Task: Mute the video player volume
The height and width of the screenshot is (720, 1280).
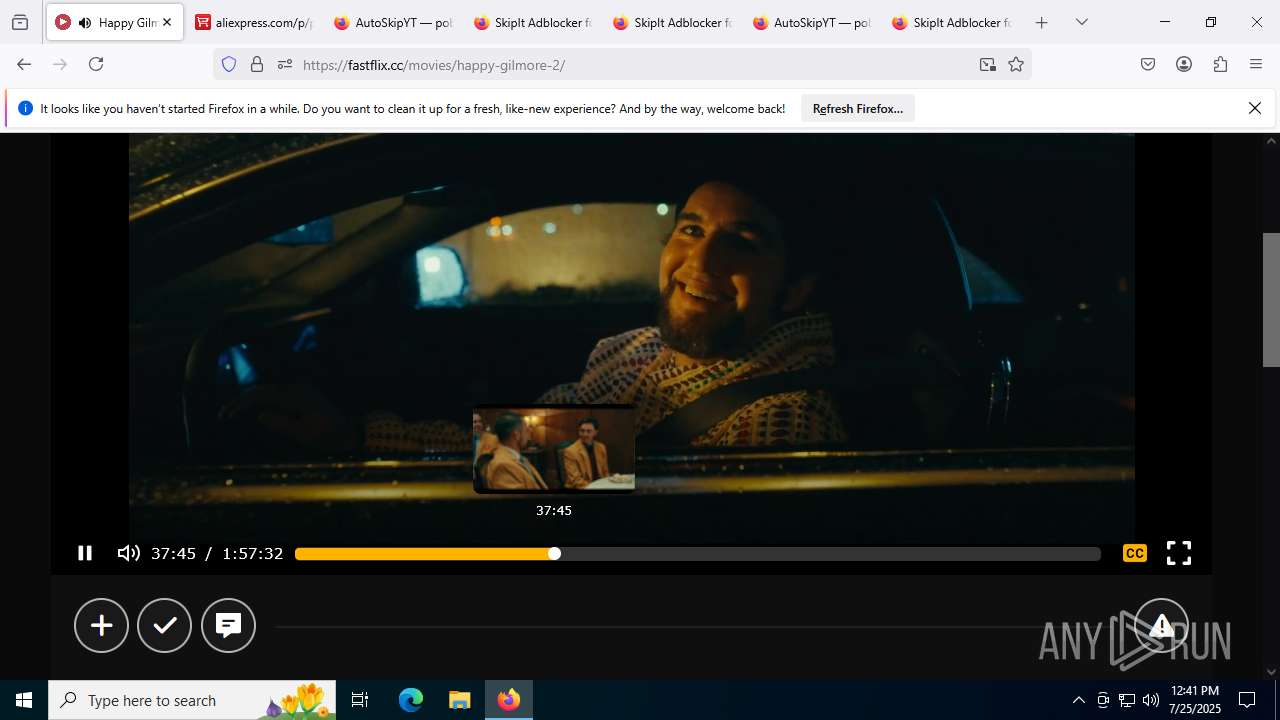Action: pos(128,553)
